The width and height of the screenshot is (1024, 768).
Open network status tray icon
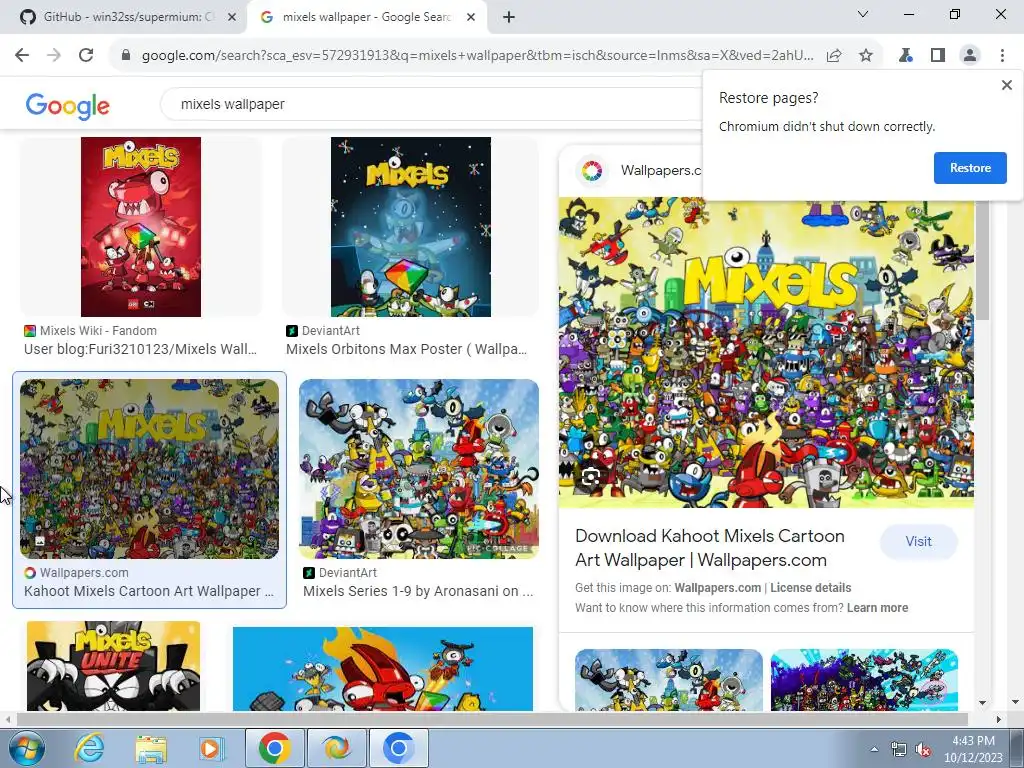point(899,750)
